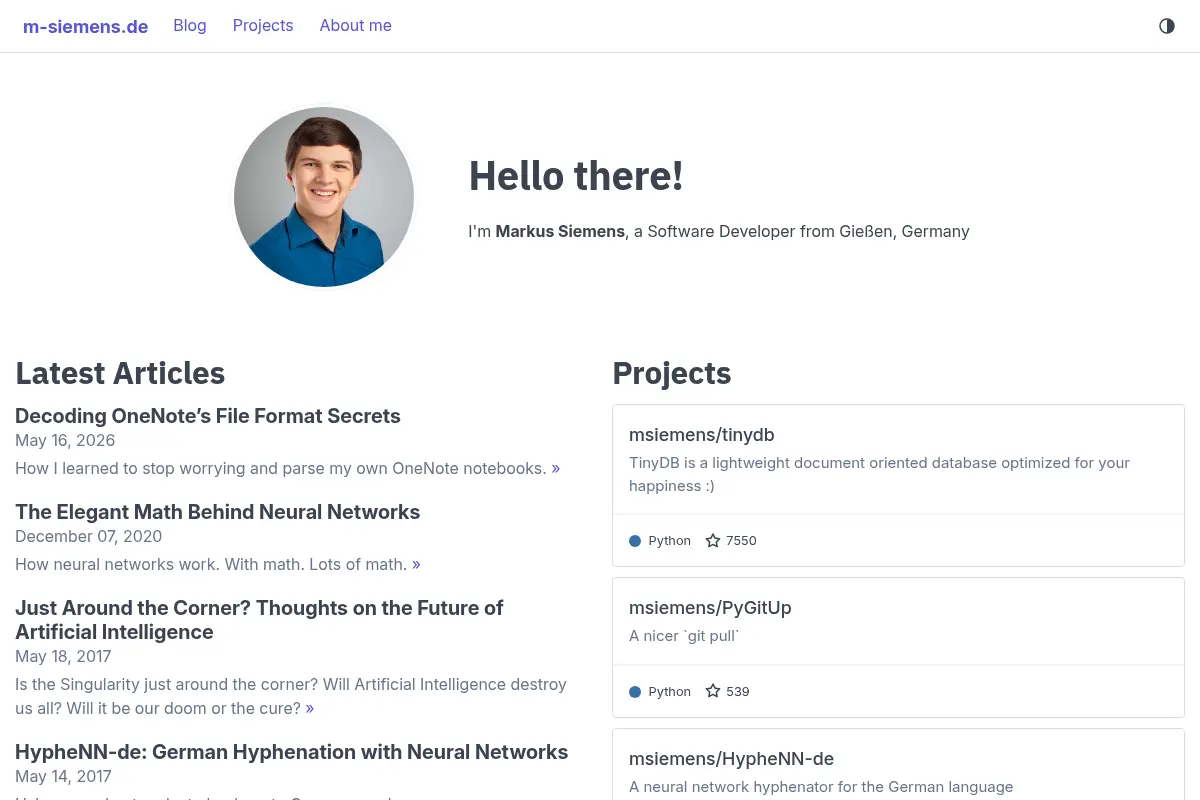Viewport: 1200px width, 800px height.
Task: Click the star icon on tinydb card
Action: [x=713, y=540]
